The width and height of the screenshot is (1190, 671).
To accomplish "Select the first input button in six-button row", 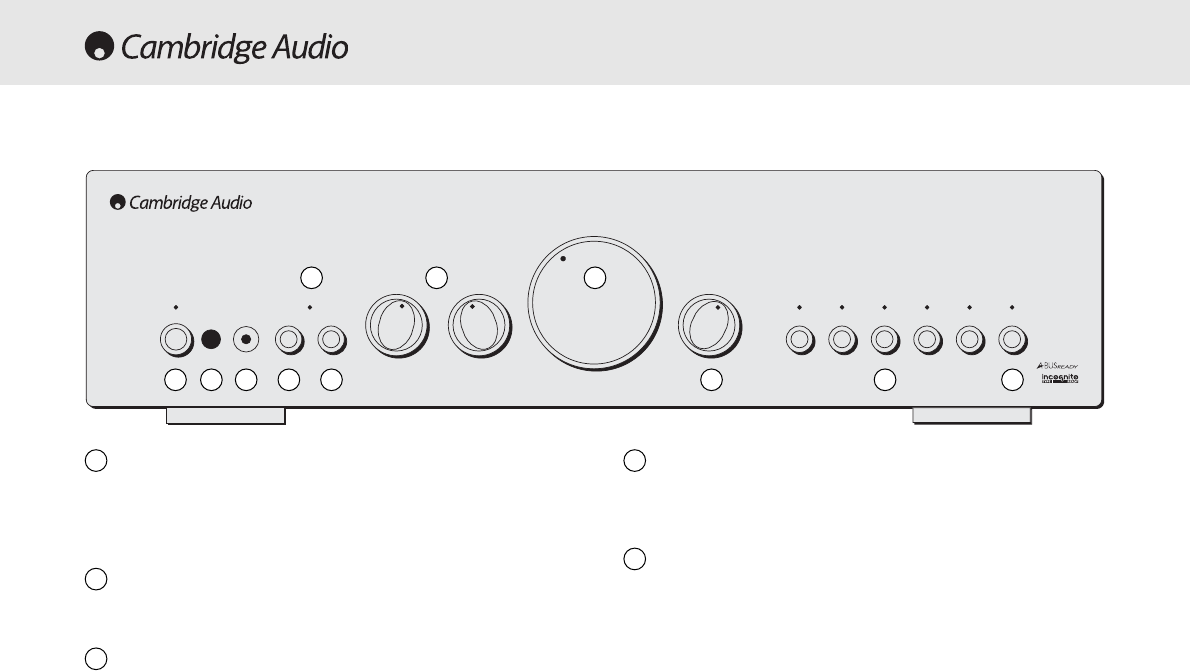I will pyautogui.click(x=800, y=339).
